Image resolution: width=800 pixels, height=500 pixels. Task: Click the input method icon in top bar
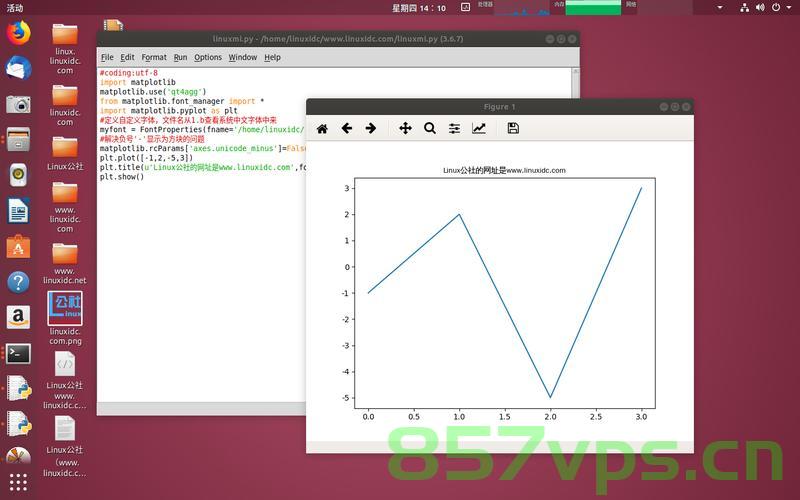tap(465, 7)
